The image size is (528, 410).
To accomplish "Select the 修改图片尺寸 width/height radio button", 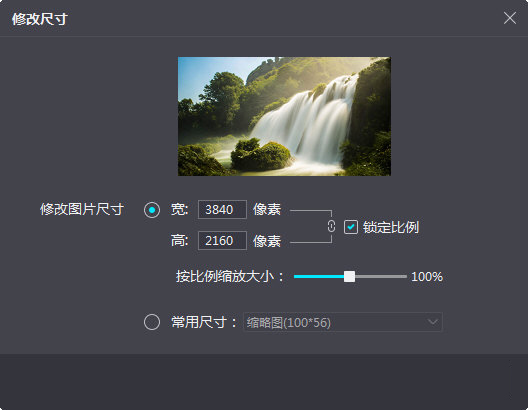I will tap(152, 210).
